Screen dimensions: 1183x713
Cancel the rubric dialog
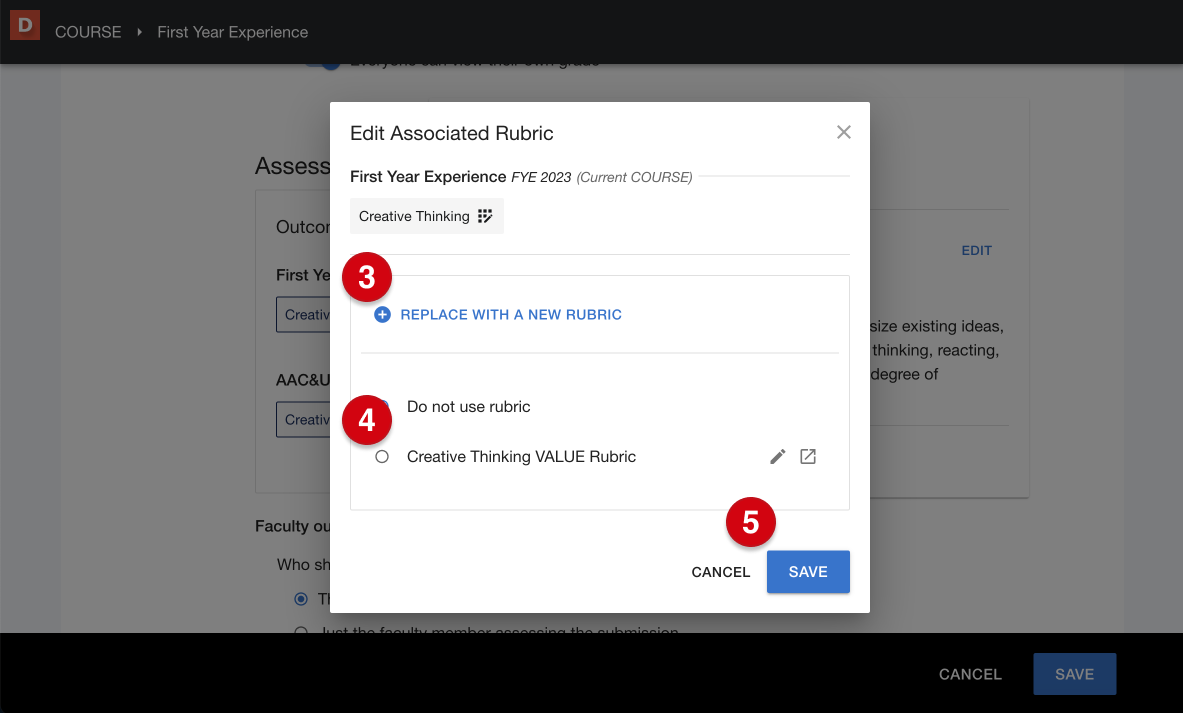(721, 572)
